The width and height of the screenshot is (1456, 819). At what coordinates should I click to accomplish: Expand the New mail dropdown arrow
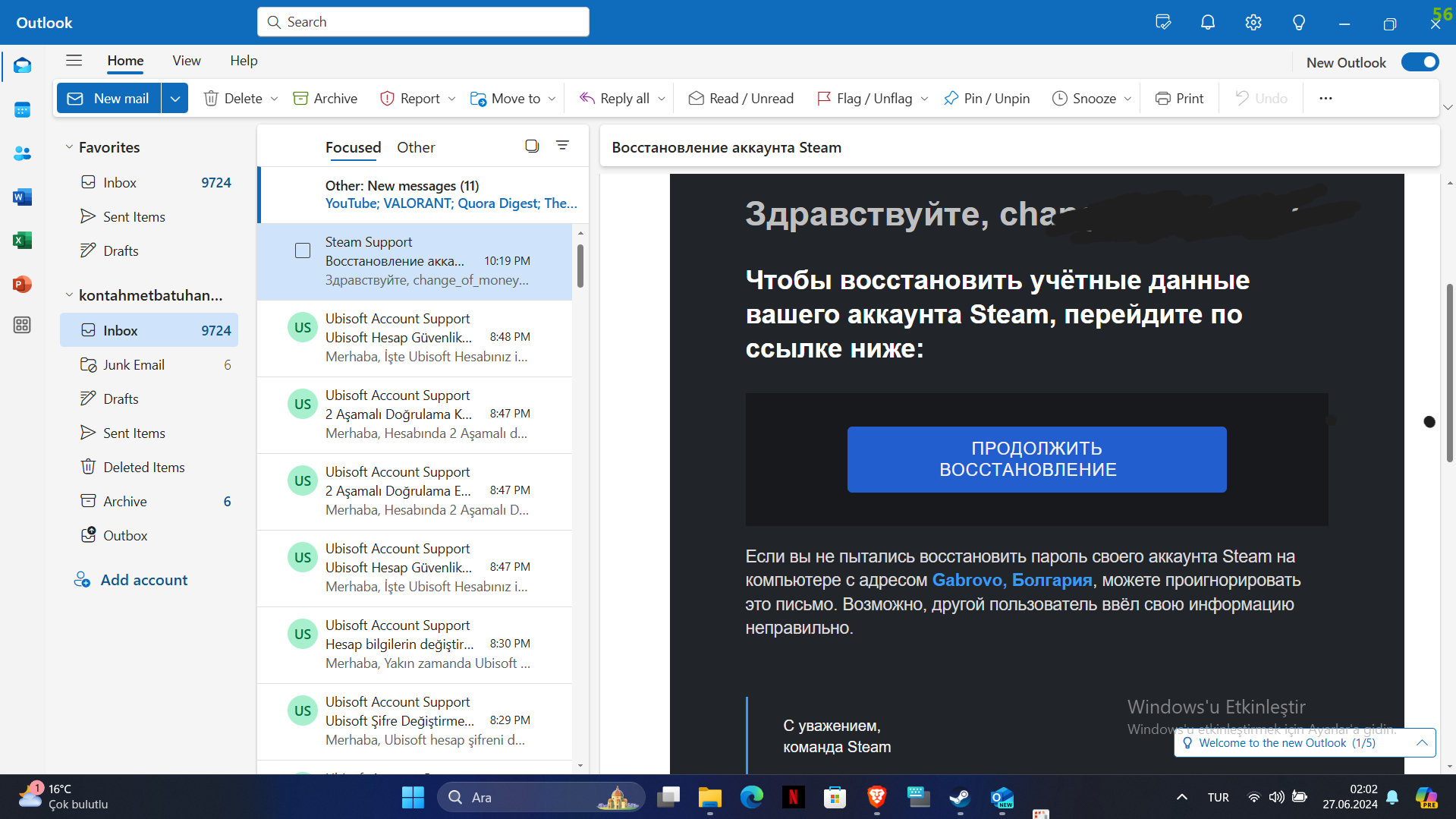coord(175,98)
